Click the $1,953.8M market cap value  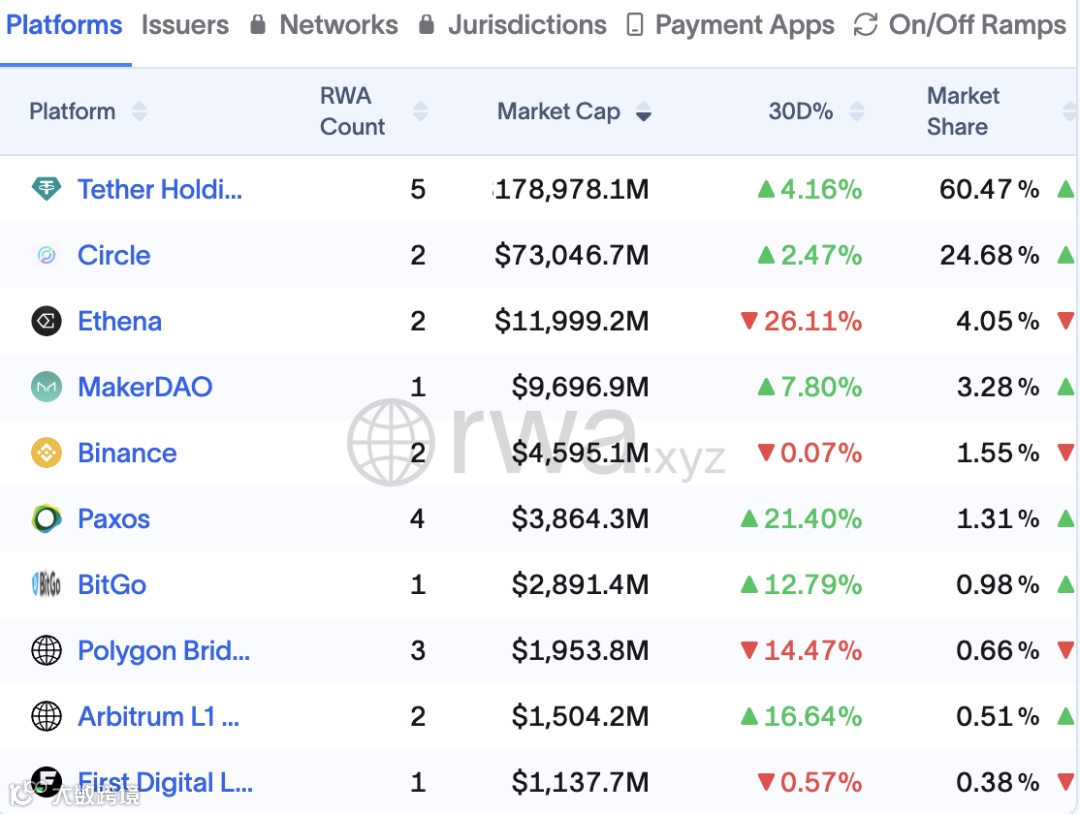point(580,651)
